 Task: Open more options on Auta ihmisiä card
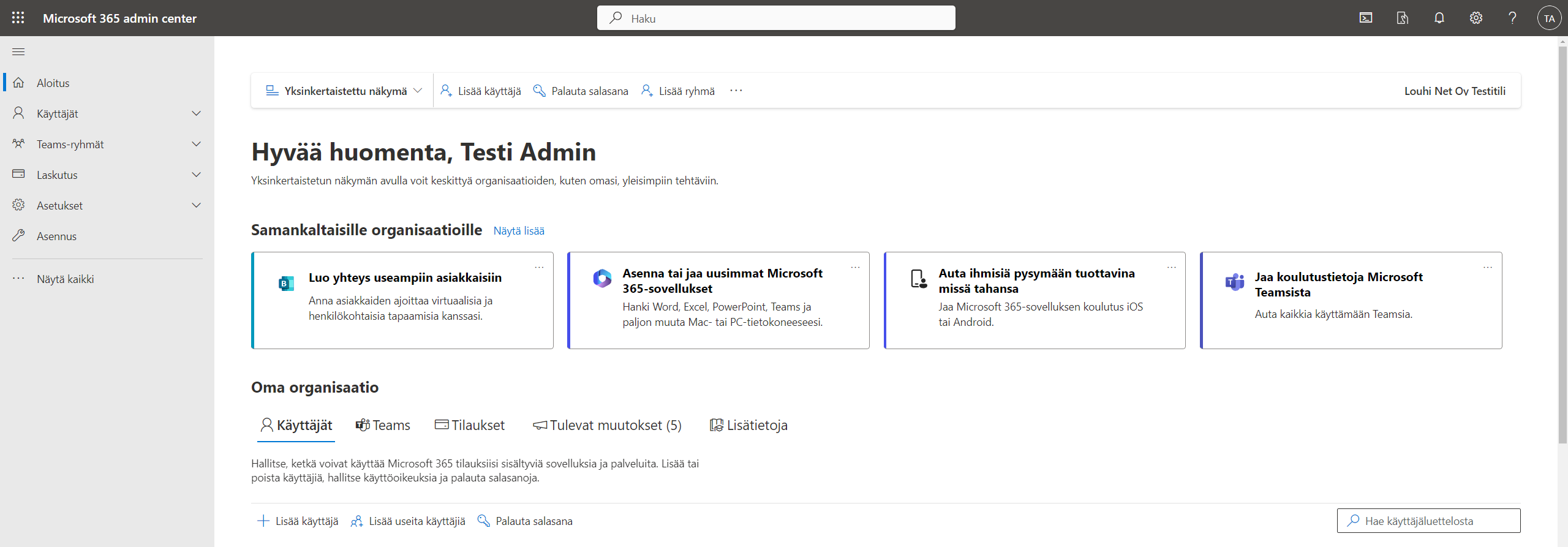[x=1171, y=267]
